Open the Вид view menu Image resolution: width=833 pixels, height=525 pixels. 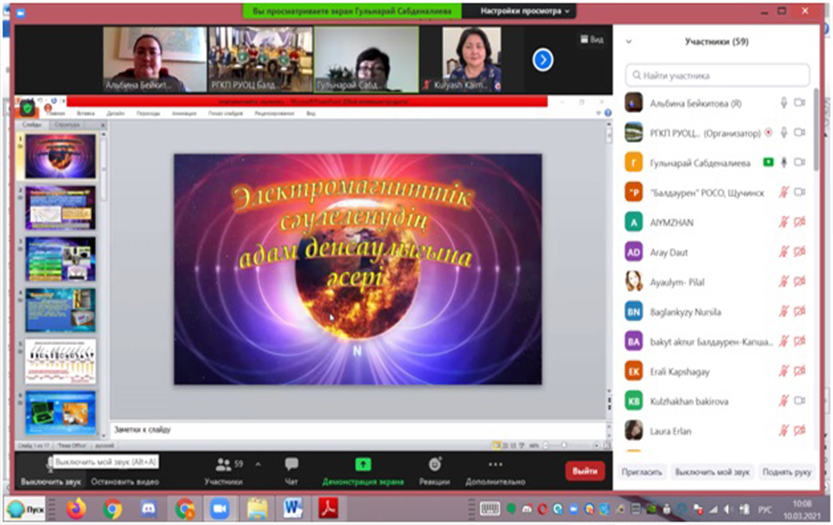[592, 39]
